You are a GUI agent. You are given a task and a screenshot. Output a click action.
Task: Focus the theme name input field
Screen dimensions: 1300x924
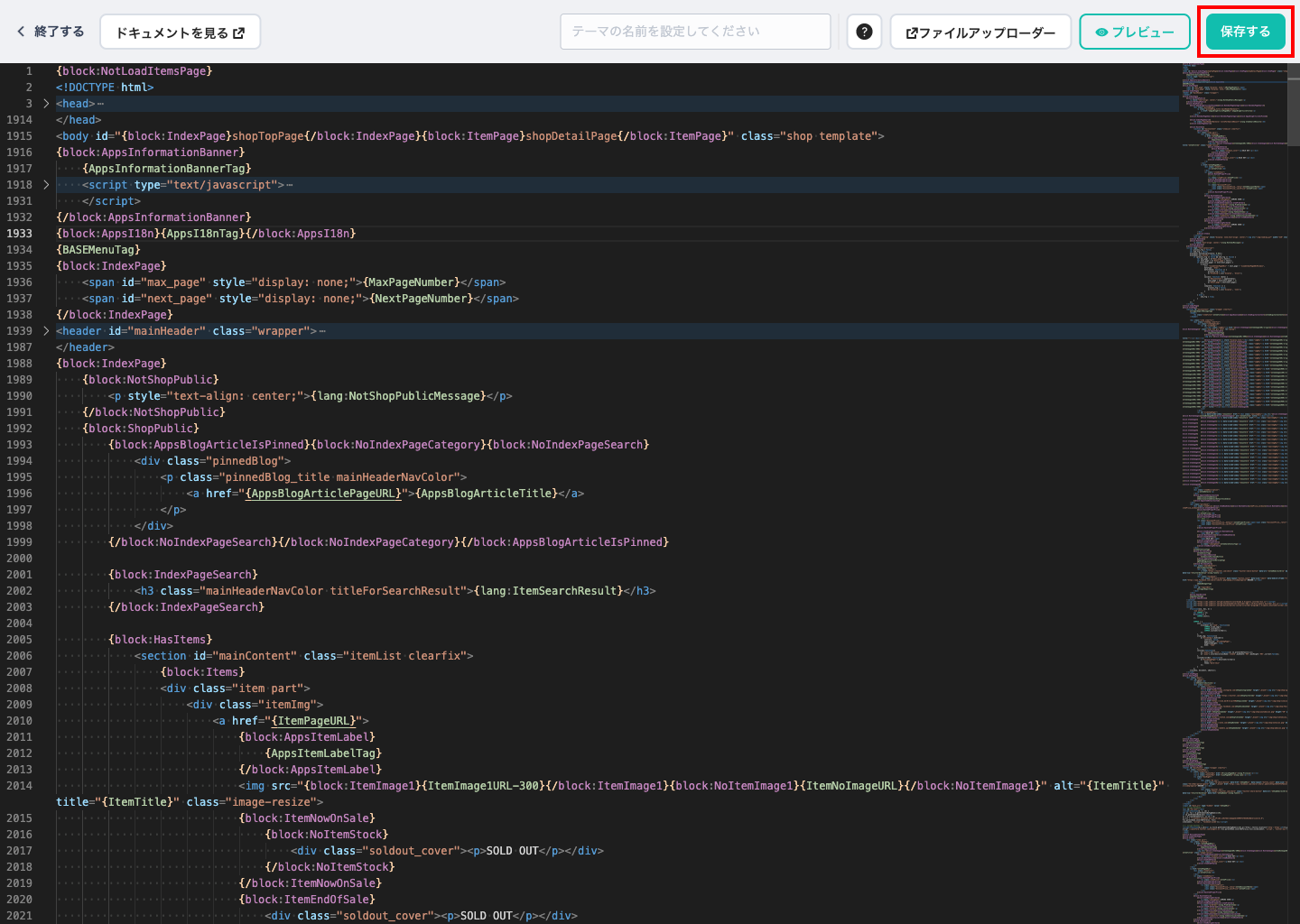(x=695, y=32)
